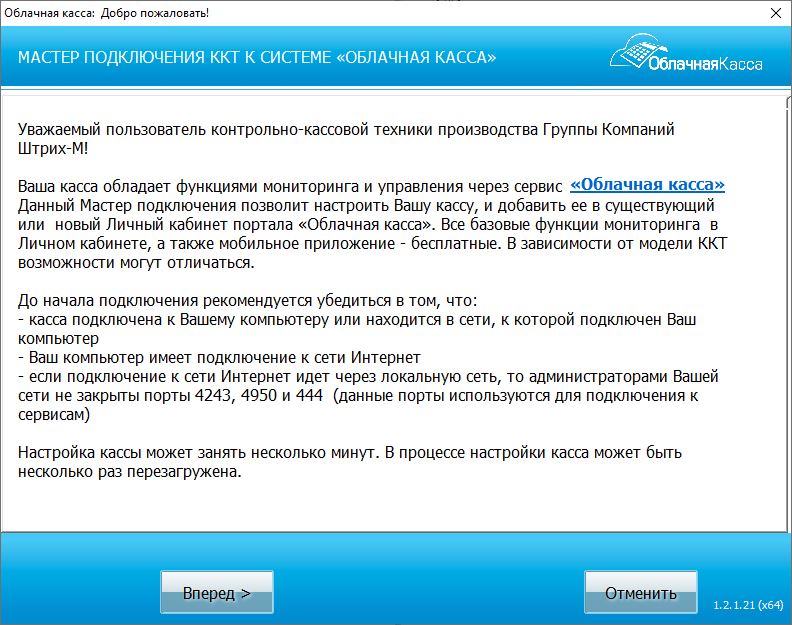This screenshot has width=792, height=625.
Task: Click the line До начала подключения рекомендуется
Action: pos(249,300)
